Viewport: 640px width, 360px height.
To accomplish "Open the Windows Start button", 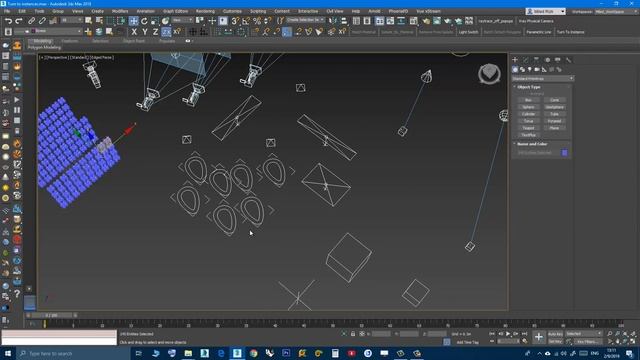I will point(7,353).
